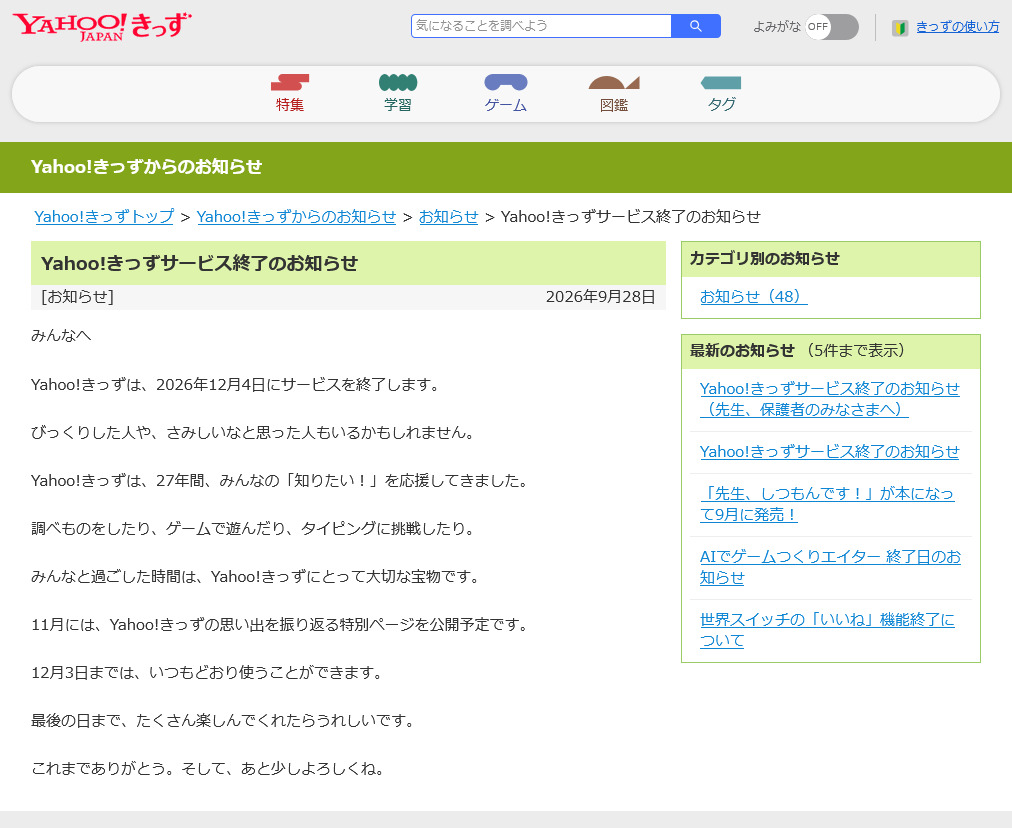Open the きっずの使い方 link

click(957, 26)
